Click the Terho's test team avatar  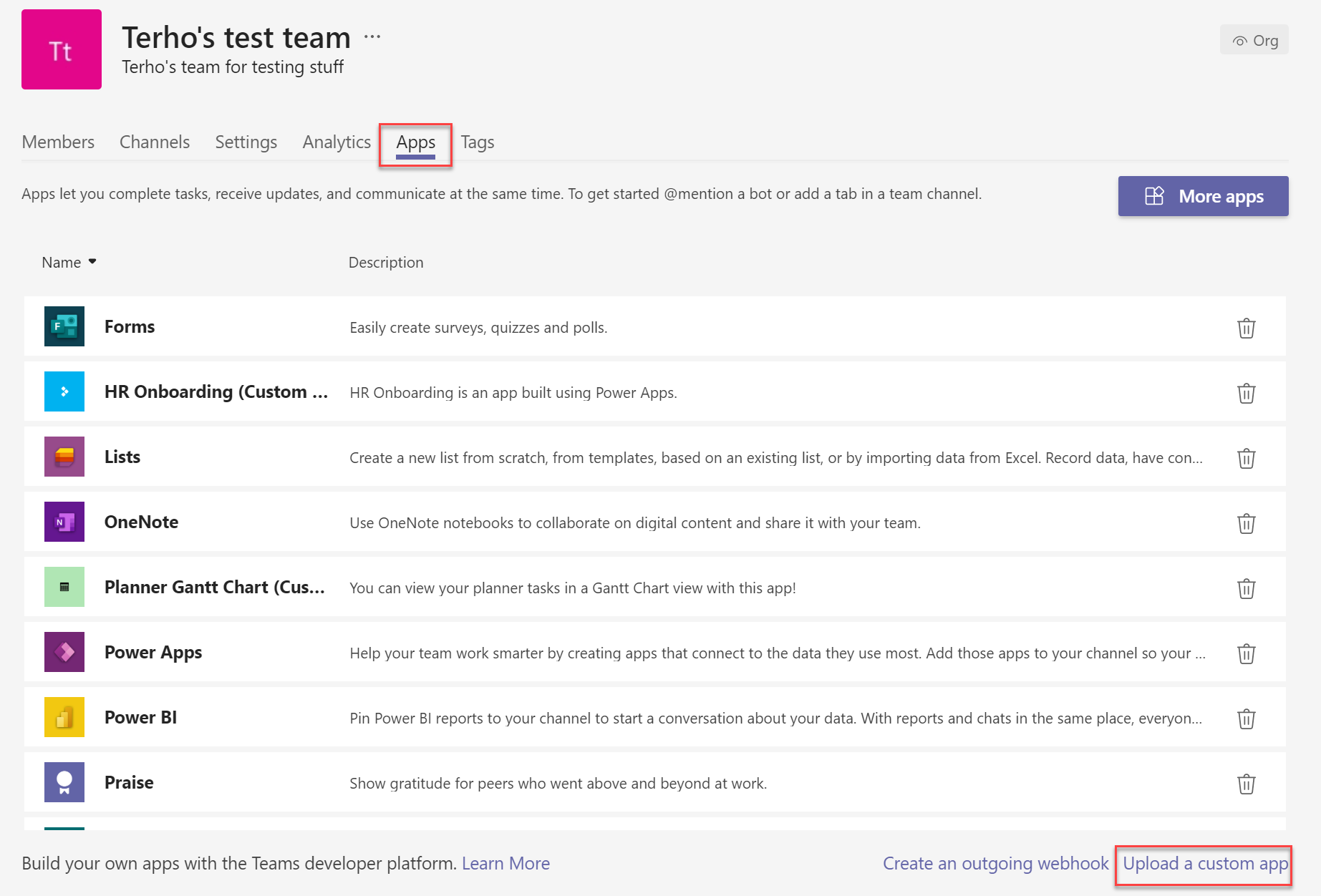tap(62, 49)
